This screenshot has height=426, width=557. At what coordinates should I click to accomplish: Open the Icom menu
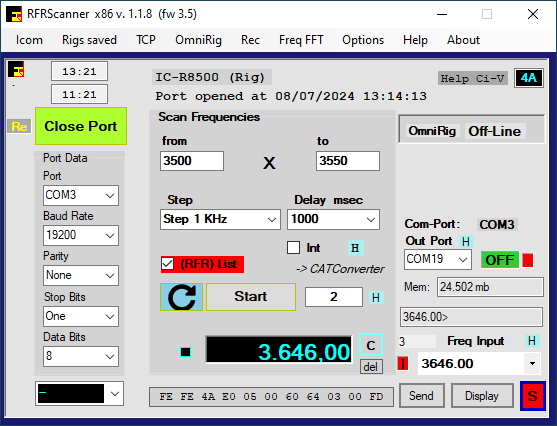(29, 40)
